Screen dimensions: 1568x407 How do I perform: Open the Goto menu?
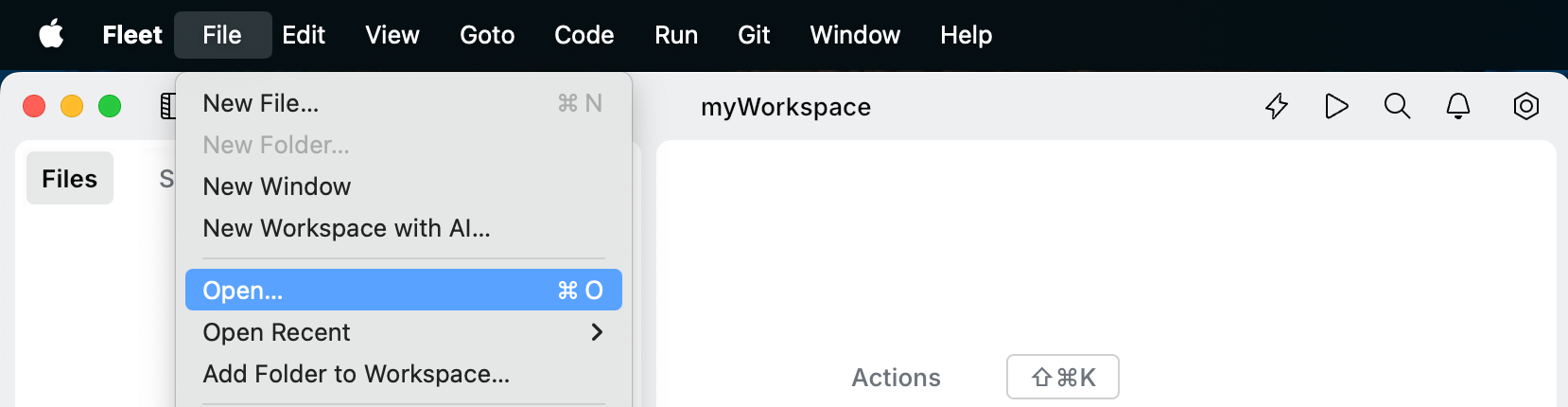(x=487, y=35)
